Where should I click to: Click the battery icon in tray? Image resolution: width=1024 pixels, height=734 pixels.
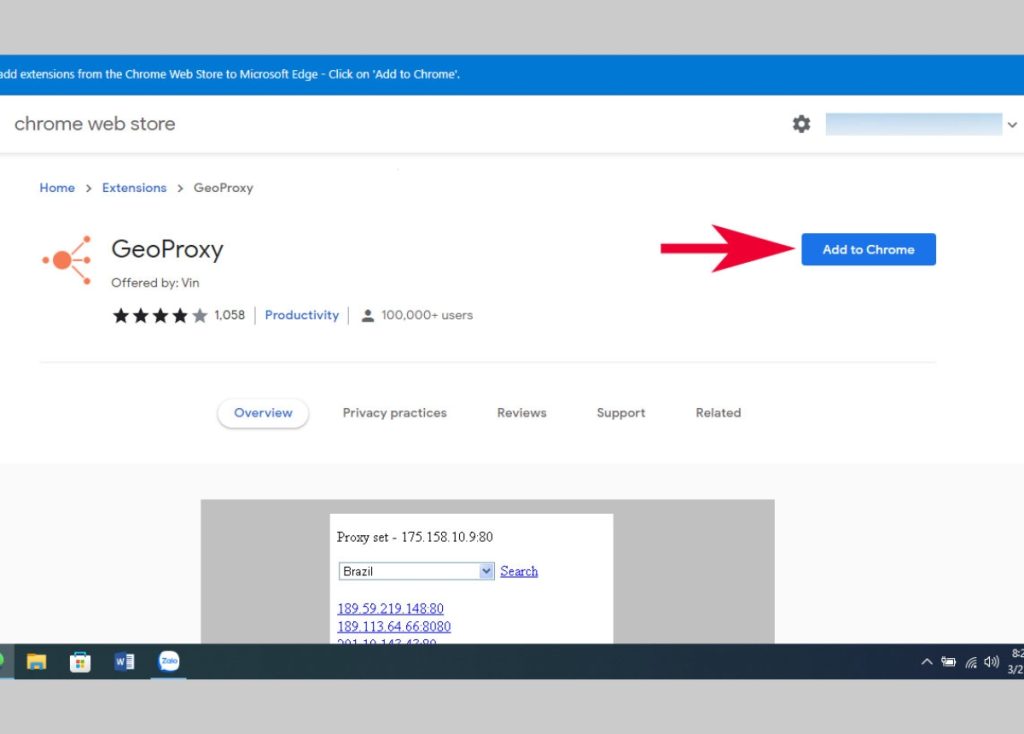click(x=948, y=662)
